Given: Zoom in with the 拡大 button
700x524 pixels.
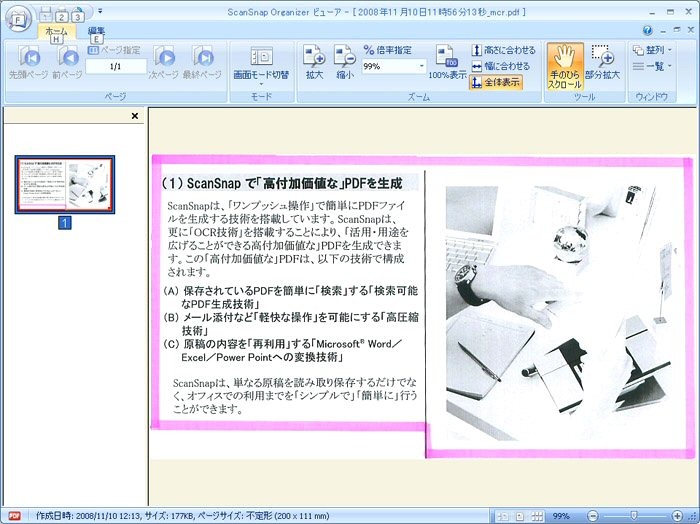Looking at the screenshot, I should pos(314,62).
